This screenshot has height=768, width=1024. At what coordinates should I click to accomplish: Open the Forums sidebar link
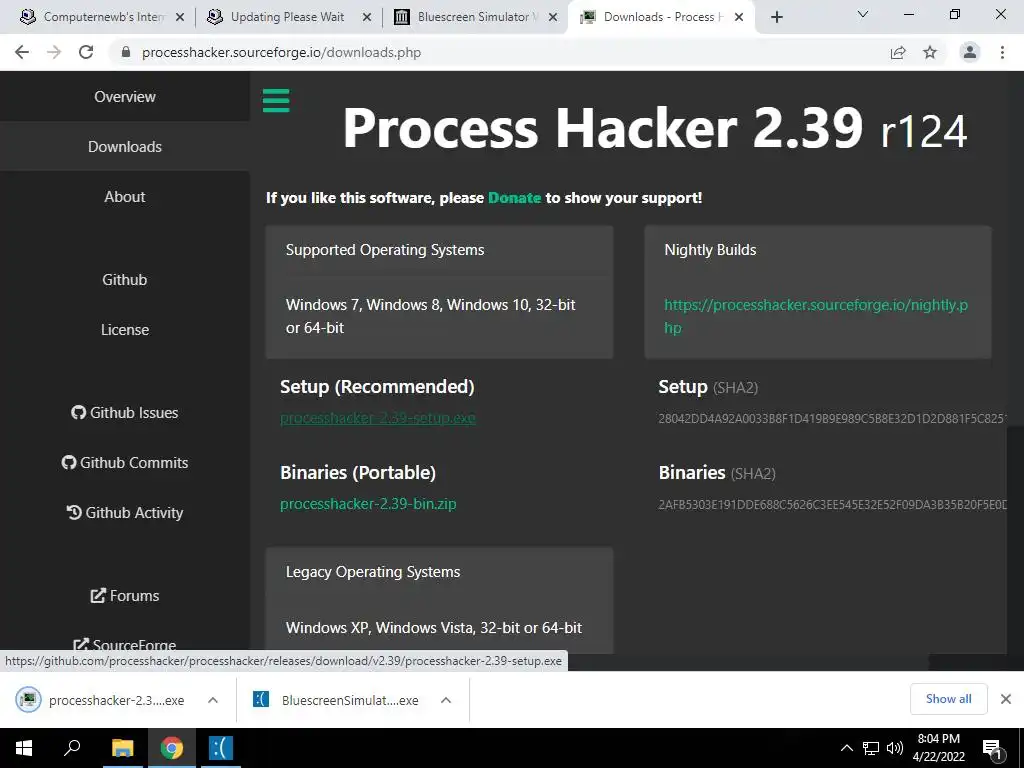click(125, 596)
